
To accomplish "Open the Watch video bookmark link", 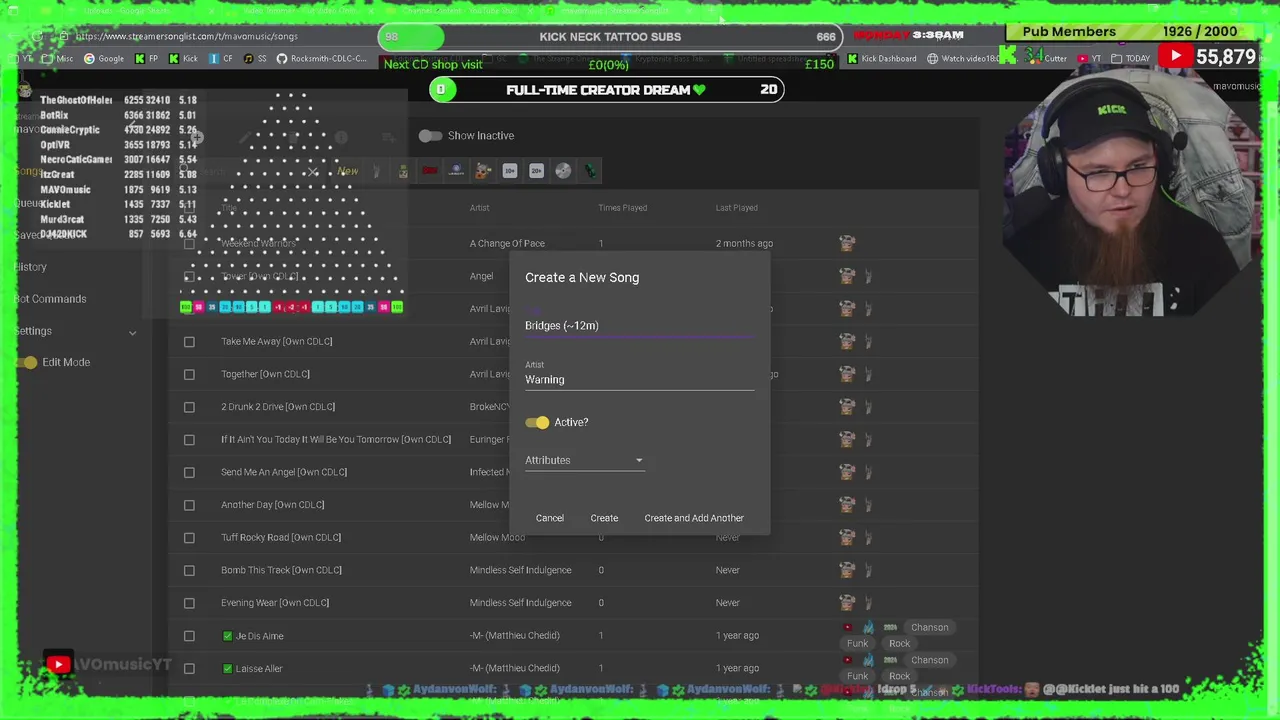I will pos(963,59).
